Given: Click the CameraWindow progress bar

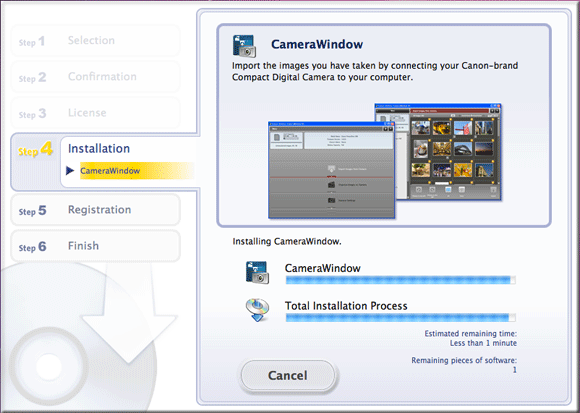Looking at the screenshot, I should pos(401,280).
